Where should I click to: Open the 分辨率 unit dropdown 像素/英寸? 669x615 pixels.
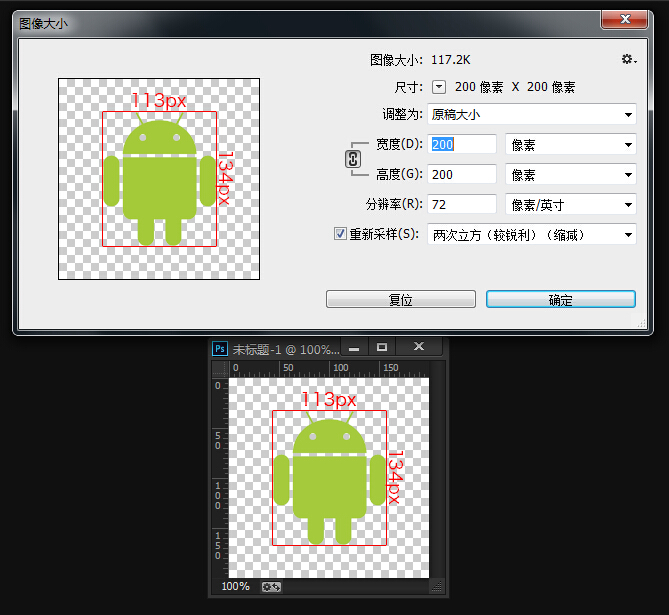570,204
